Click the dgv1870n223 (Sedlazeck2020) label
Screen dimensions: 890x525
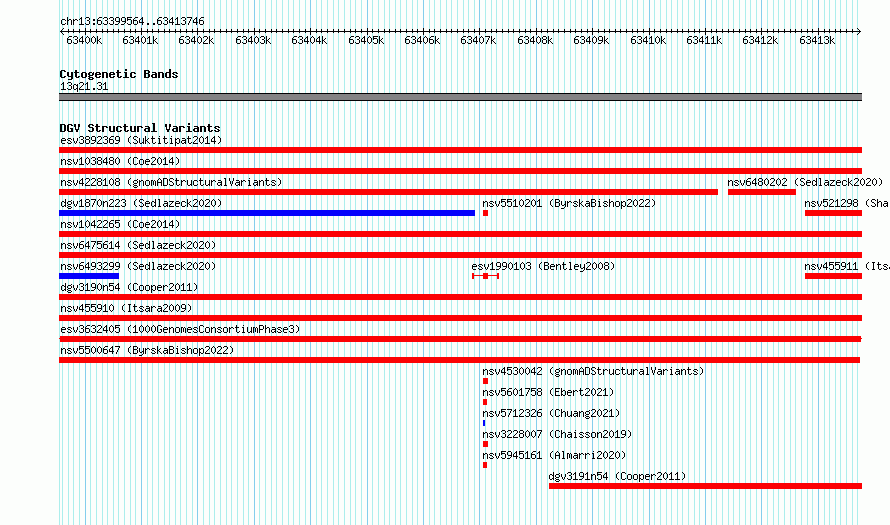point(141,203)
